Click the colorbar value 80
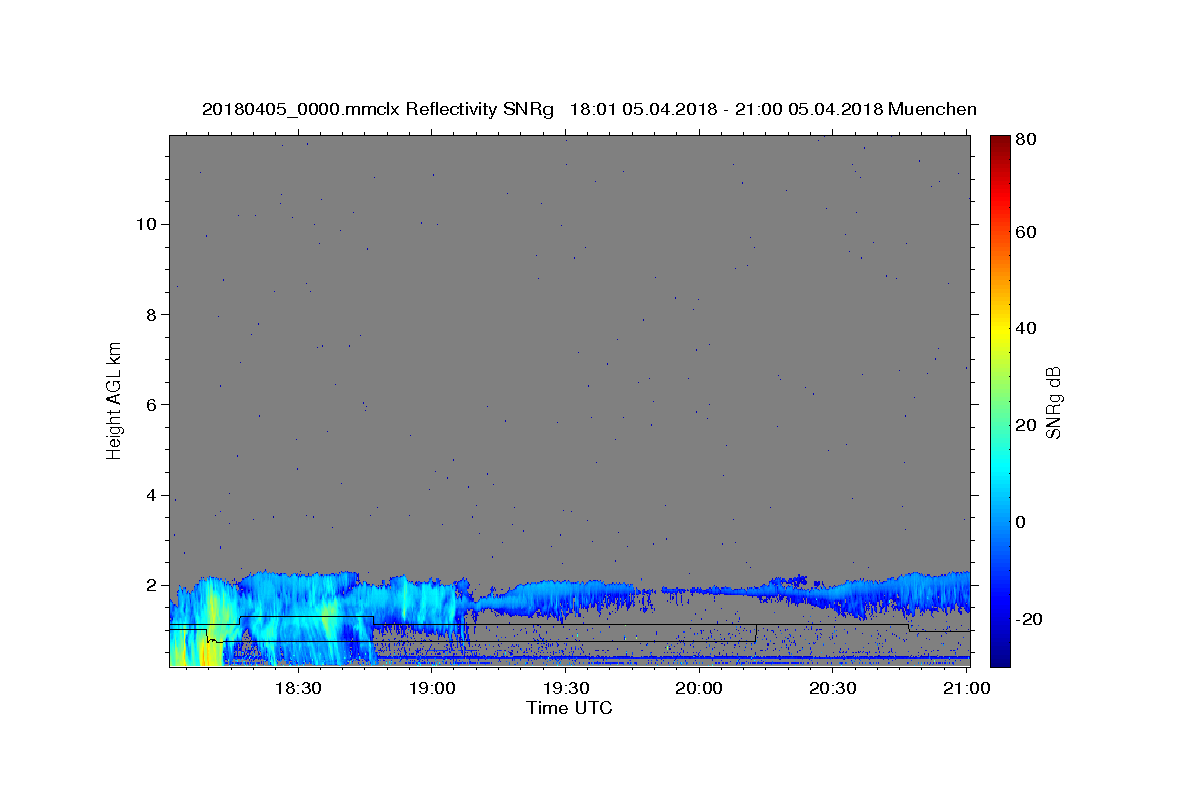This screenshot has width=1200, height=800. tap(1025, 140)
